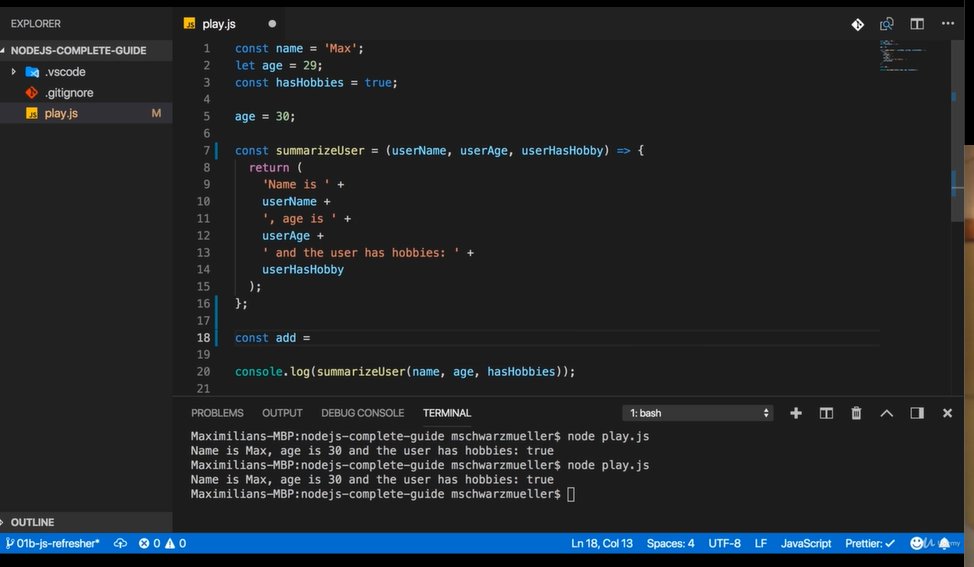Click userHasHobby on line 14

point(303,270)
